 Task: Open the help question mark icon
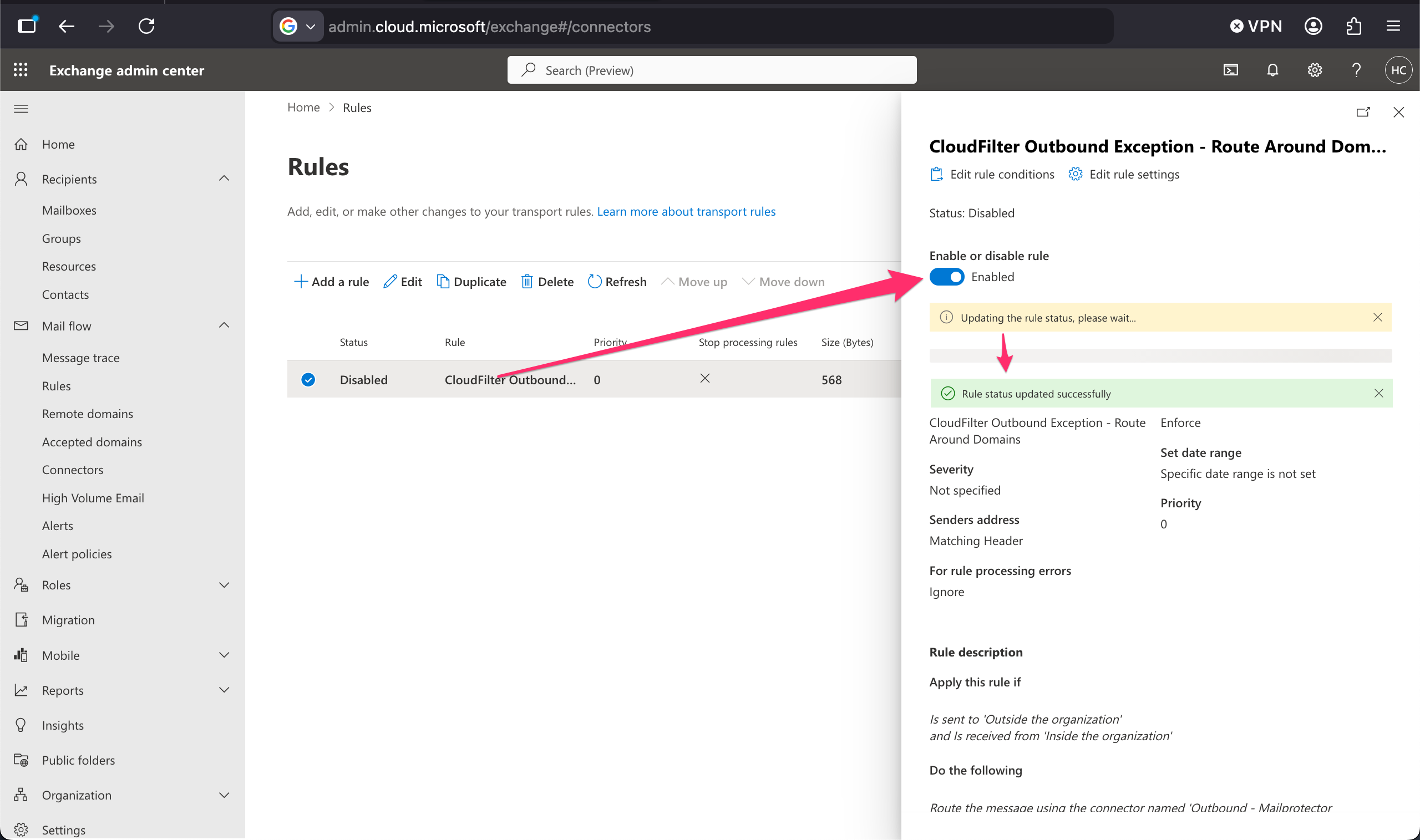[1357, 70]
